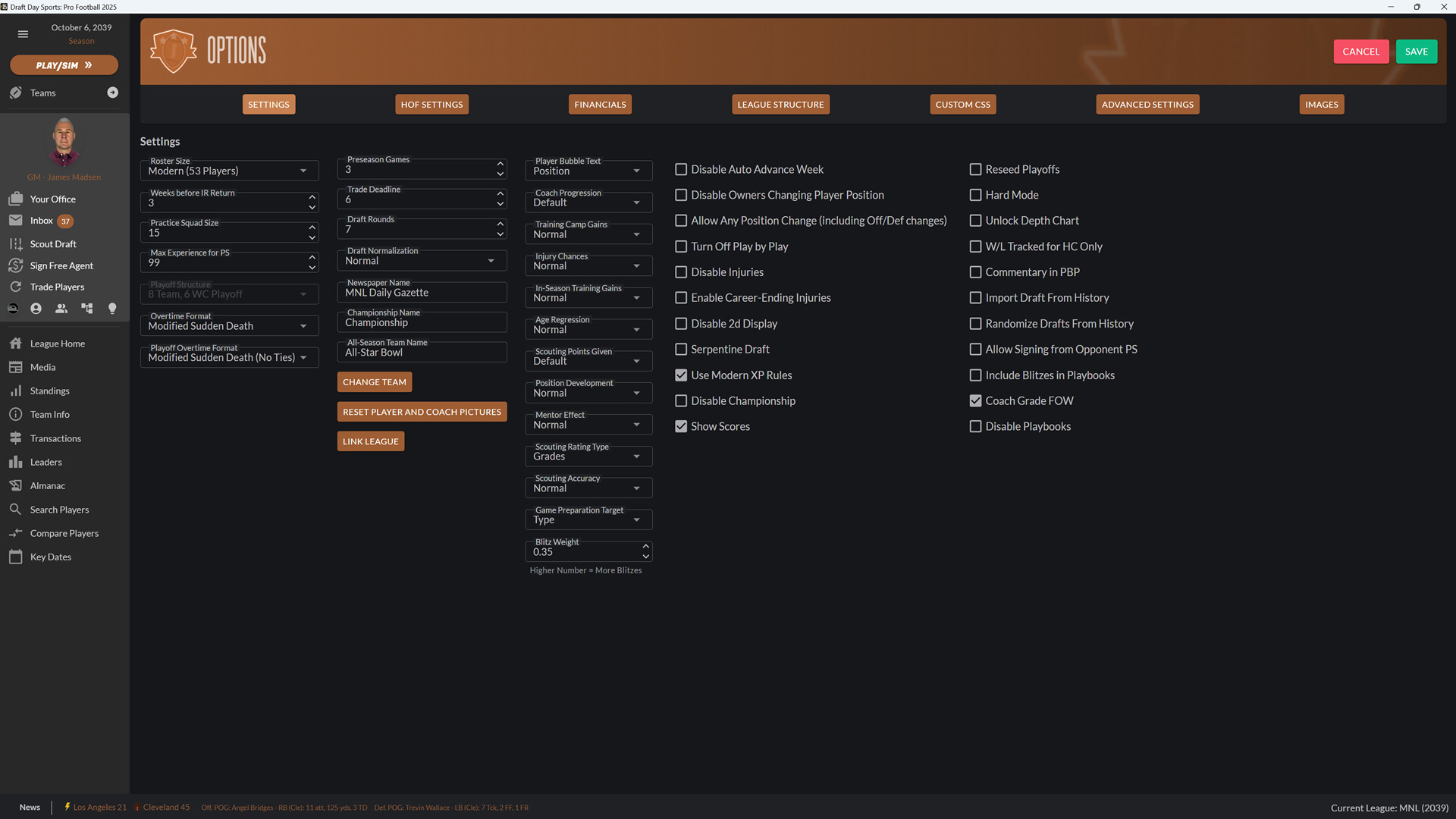
Task: Click the CHANGE TEAM button
Action: point(374,381)
